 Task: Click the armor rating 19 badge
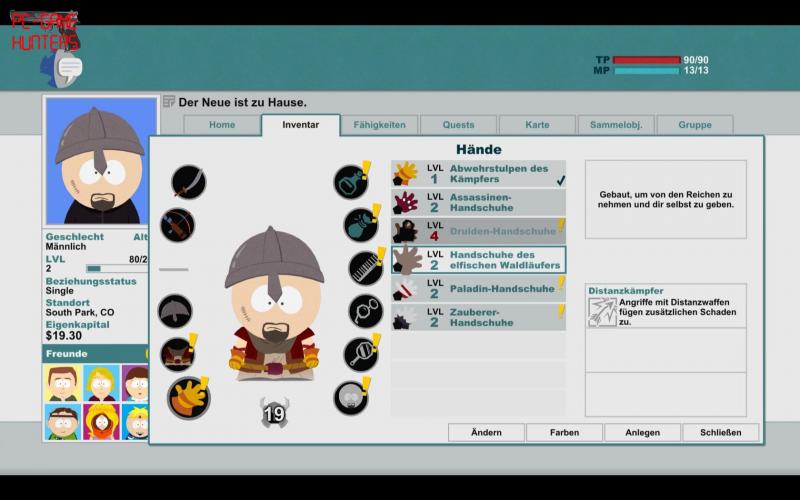coord(274,413)
